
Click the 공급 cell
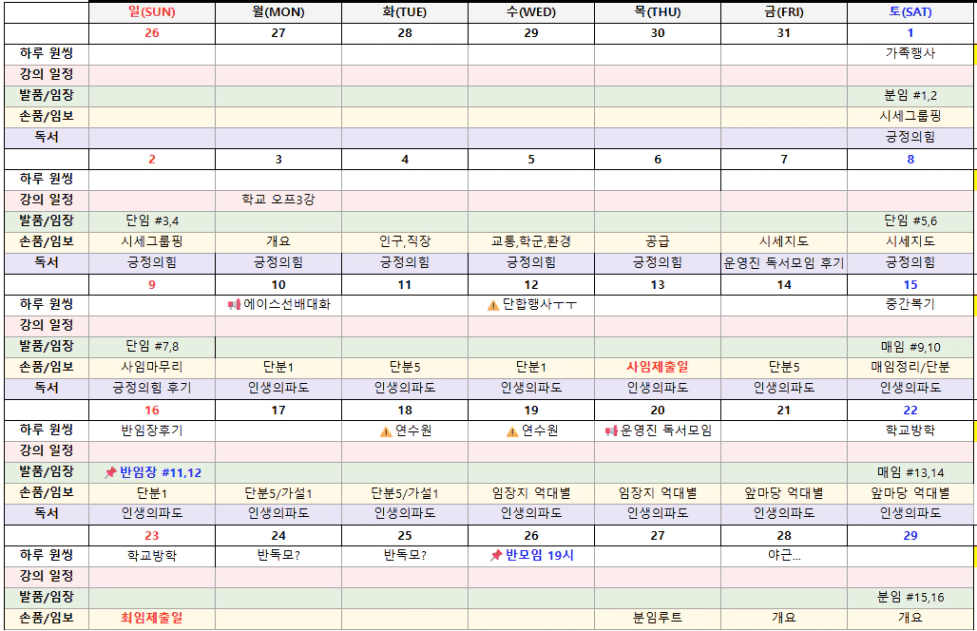pos(658,242)
